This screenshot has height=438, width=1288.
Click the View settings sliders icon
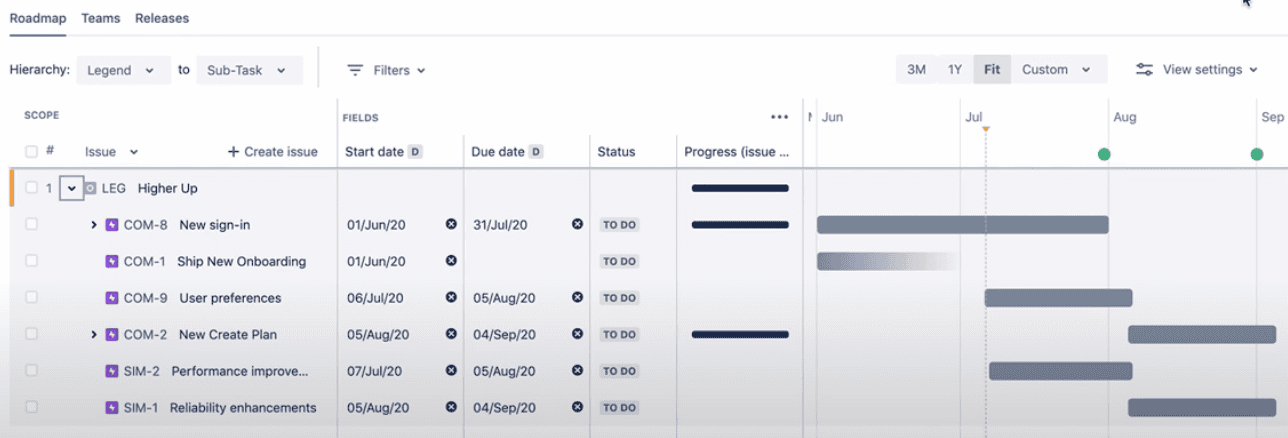[1145, 70]
